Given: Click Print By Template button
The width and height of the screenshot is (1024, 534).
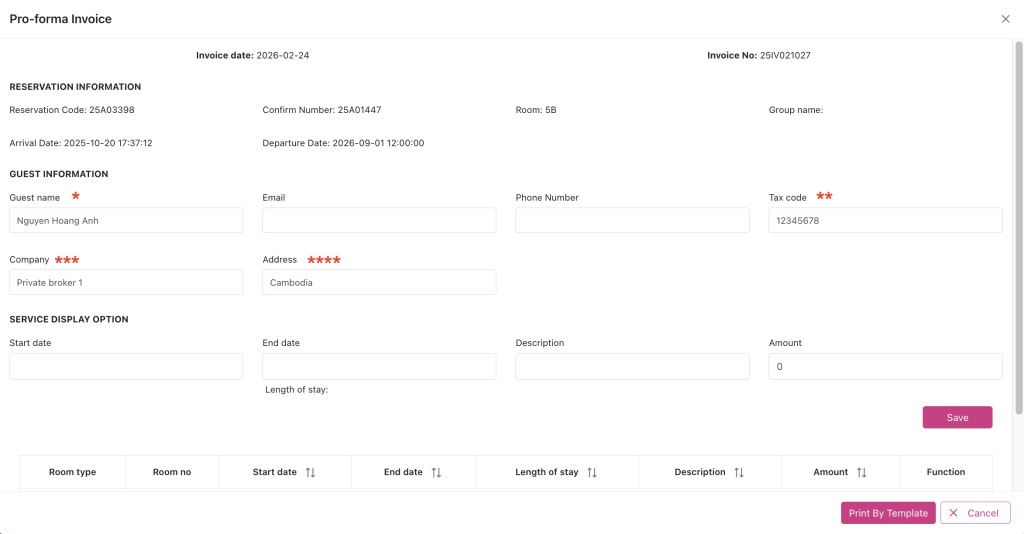Looking at the screenshot, I should pyautogui.click(x=888, y=513).
